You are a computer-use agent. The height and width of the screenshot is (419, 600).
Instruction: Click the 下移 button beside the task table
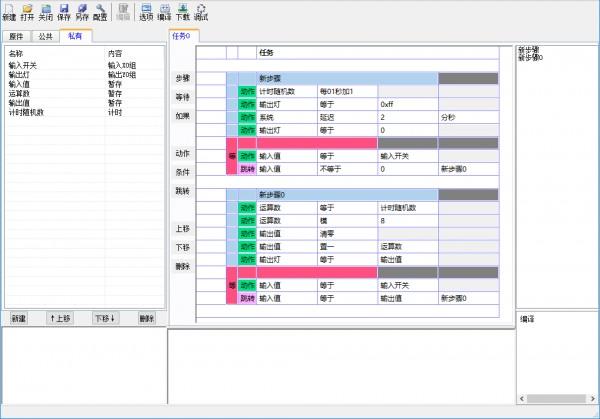[183, 248]
